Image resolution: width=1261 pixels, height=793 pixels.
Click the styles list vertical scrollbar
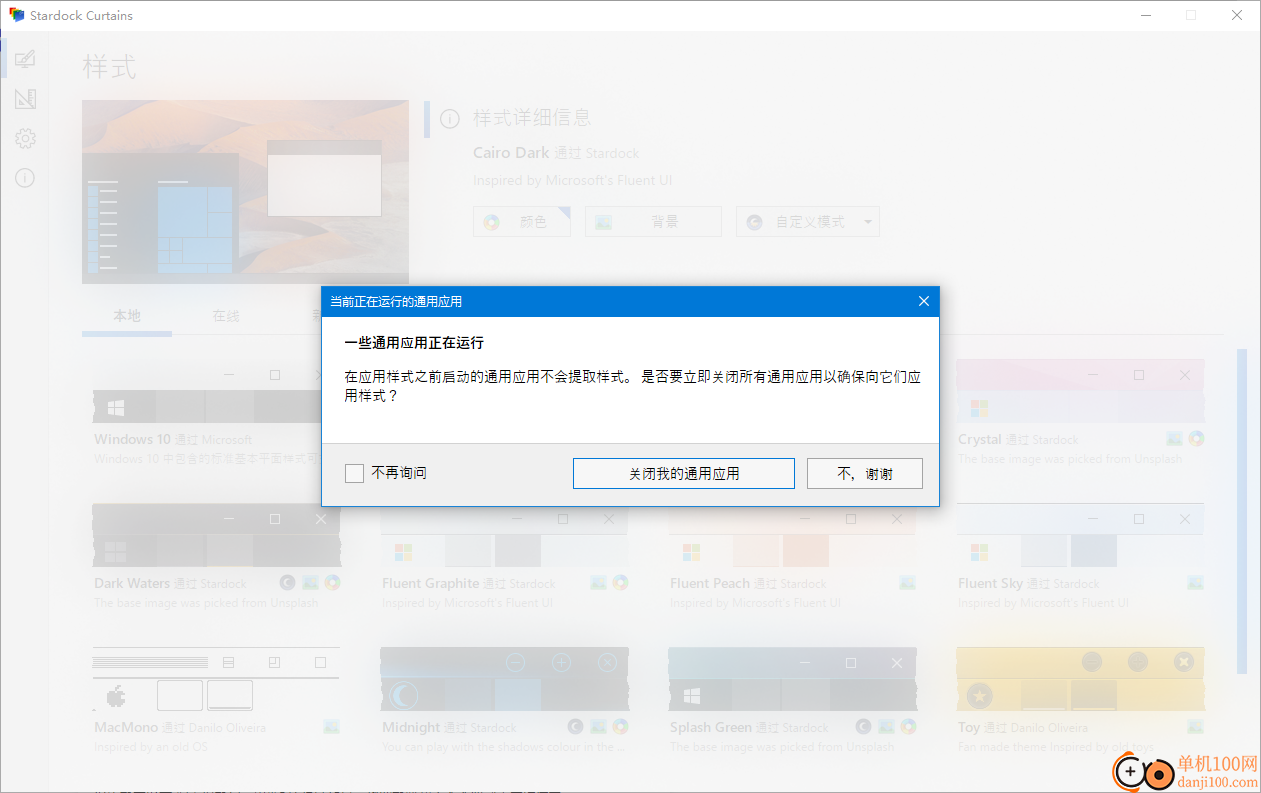pyautogui.click(x=1242, y=510)
